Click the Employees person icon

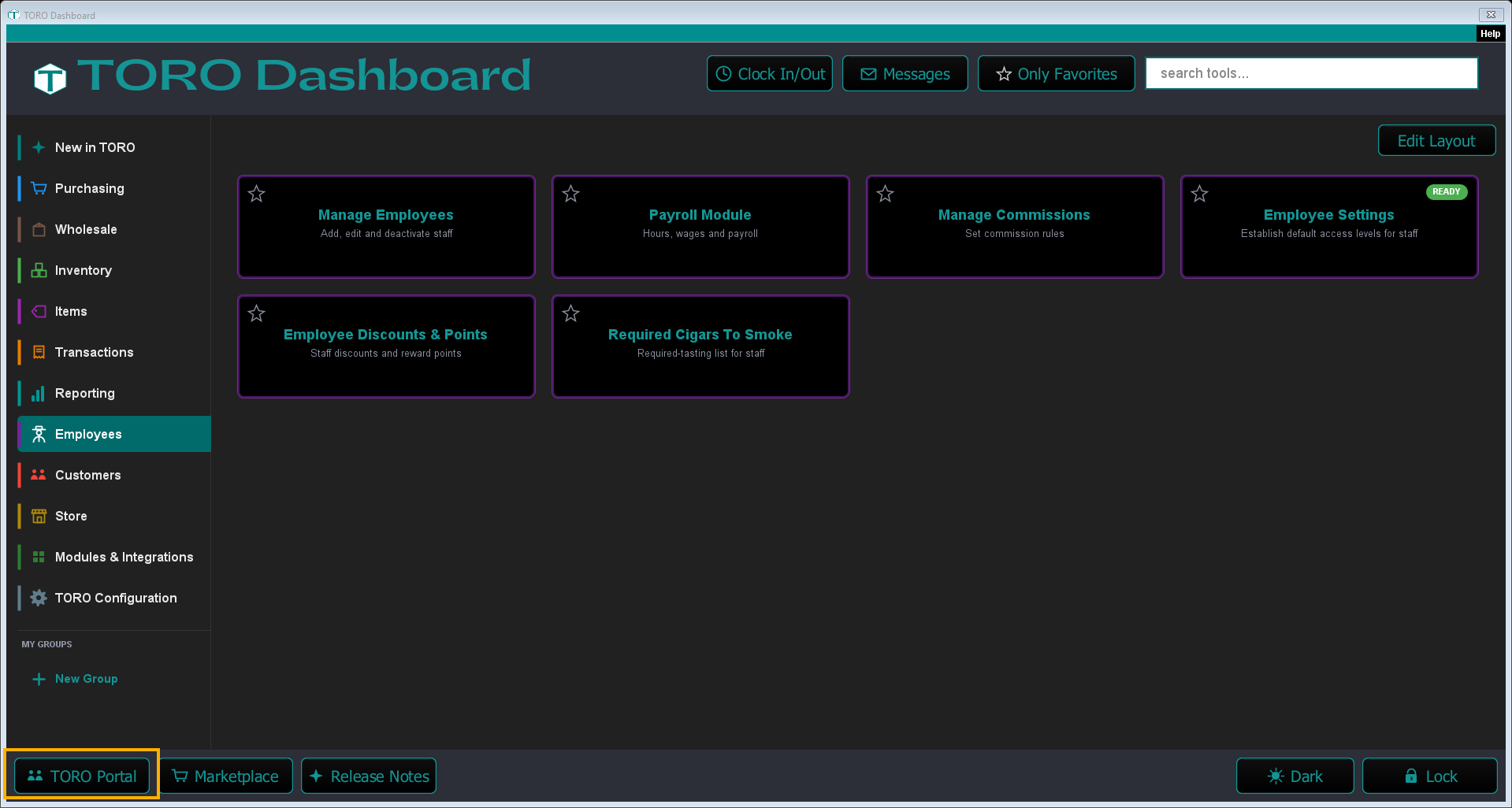coord(39,434)
